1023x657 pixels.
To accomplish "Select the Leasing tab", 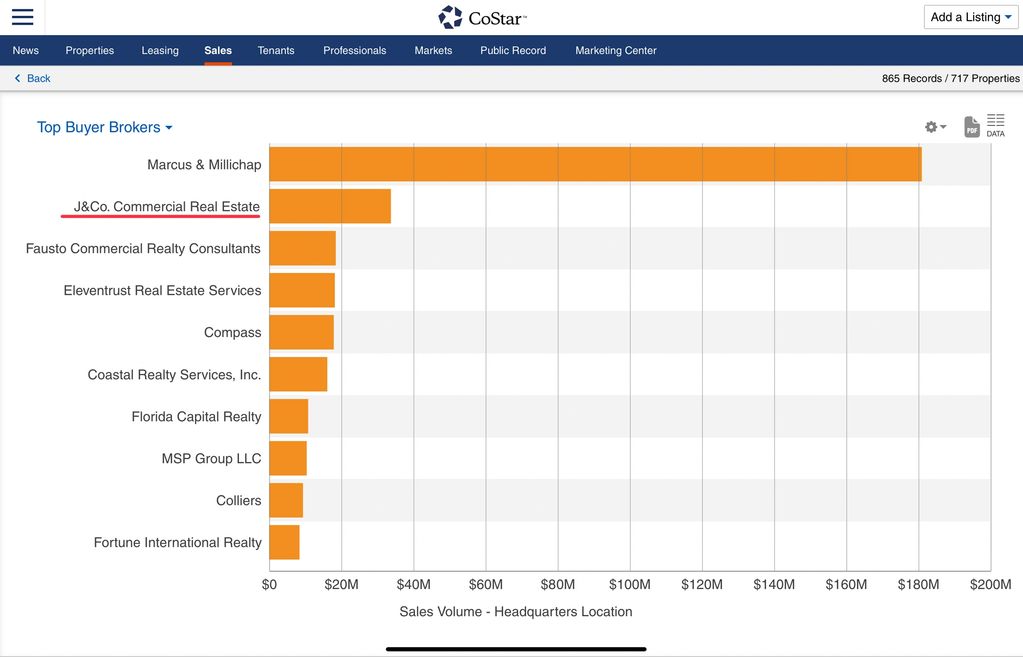I will point(160,50).
